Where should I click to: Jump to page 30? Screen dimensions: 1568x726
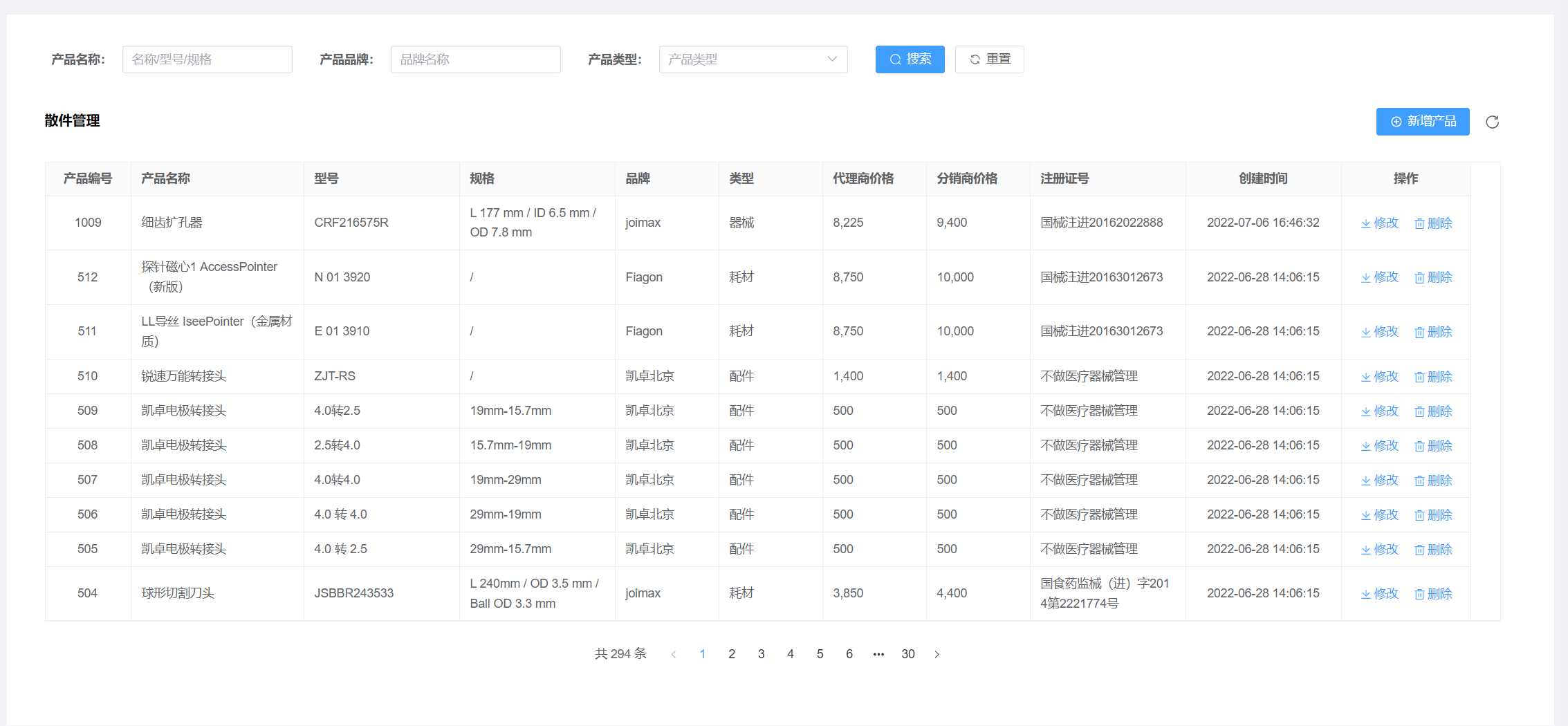pos(908,654)
